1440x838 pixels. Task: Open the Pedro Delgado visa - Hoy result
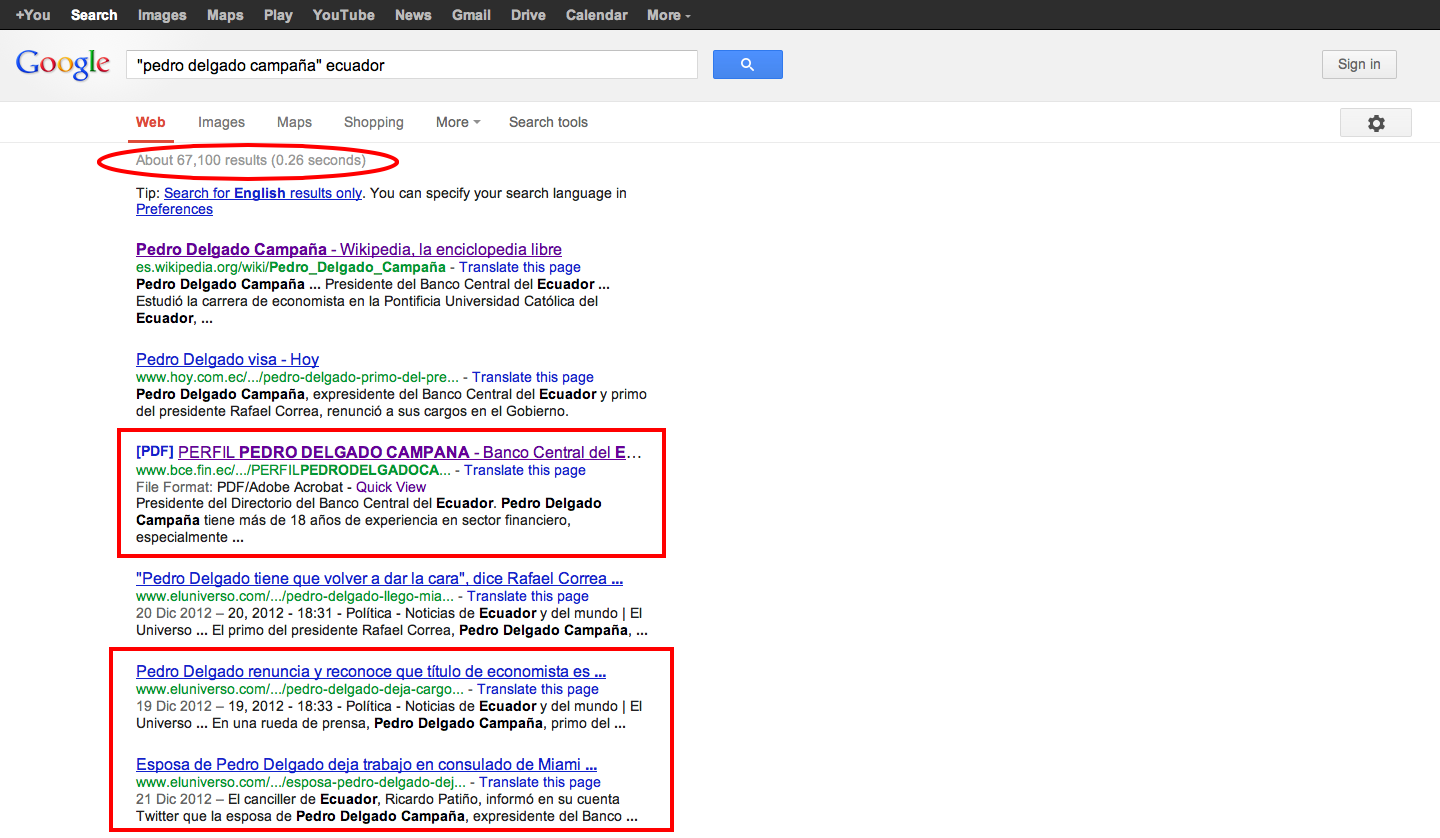tap(228, 359)
